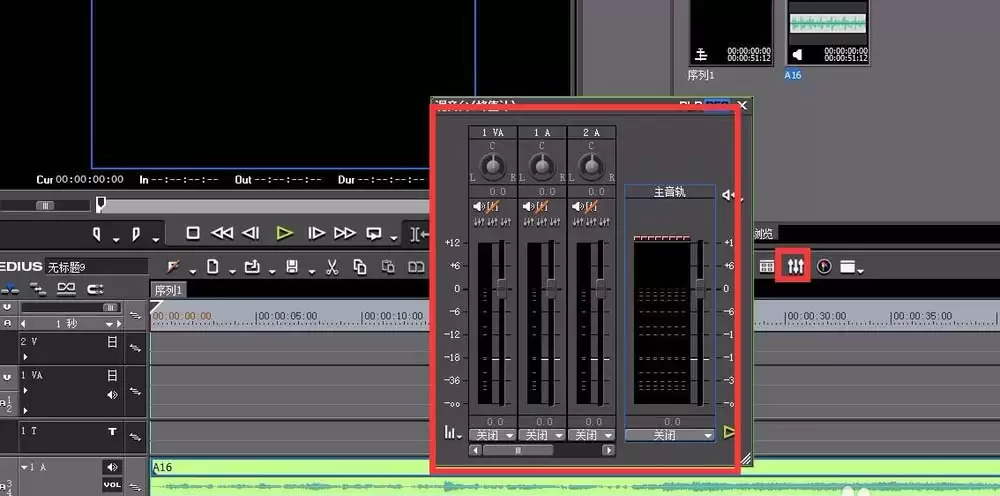1000x496 pixels.
Task: Click the save project floppy icon
Action: (292, 266)
